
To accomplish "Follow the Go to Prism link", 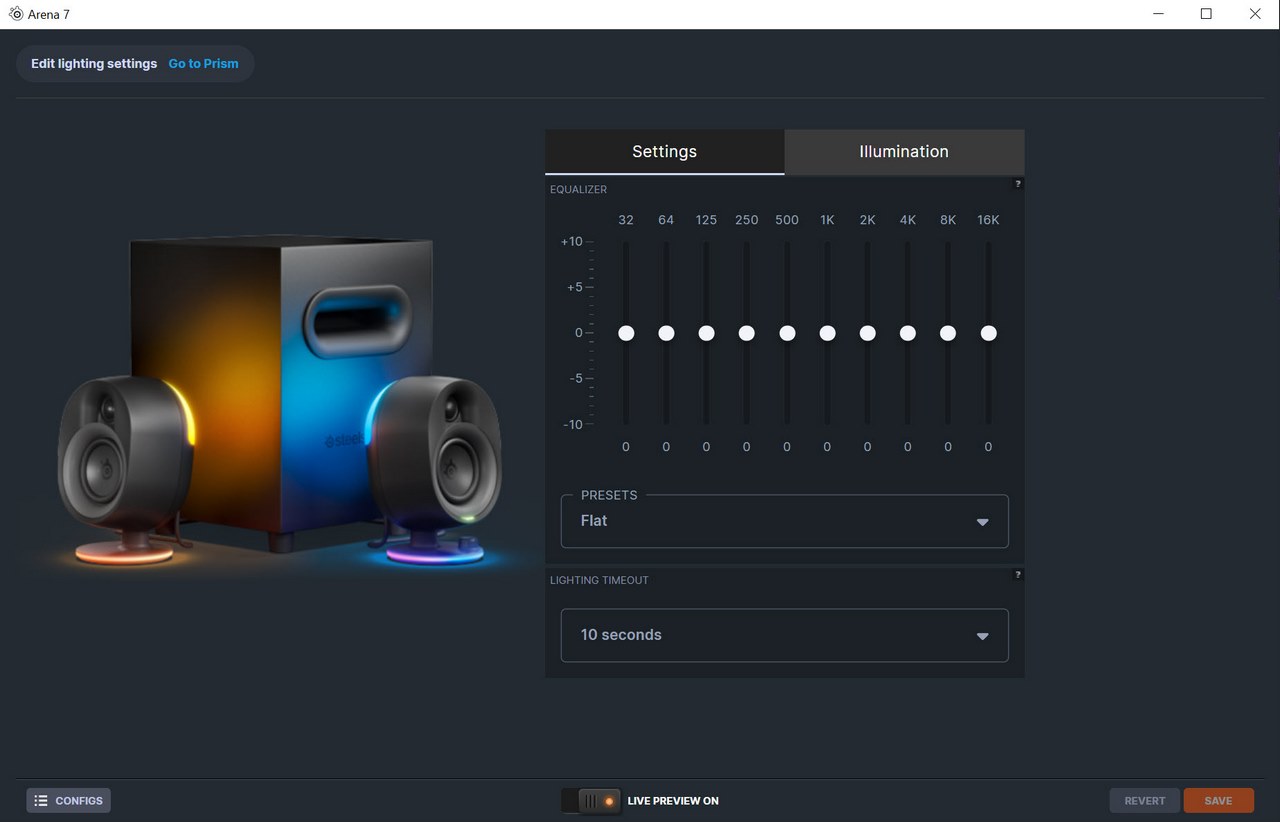I will point(203,64).
